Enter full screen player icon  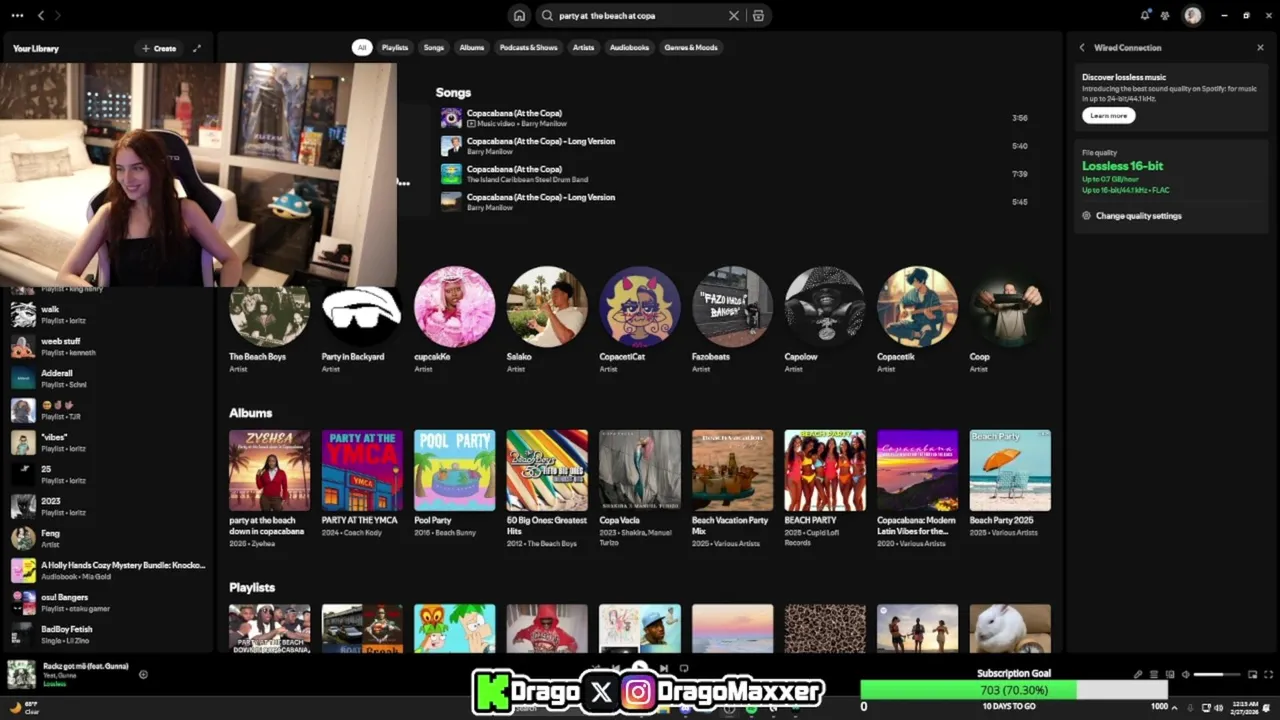point(1268,674)
